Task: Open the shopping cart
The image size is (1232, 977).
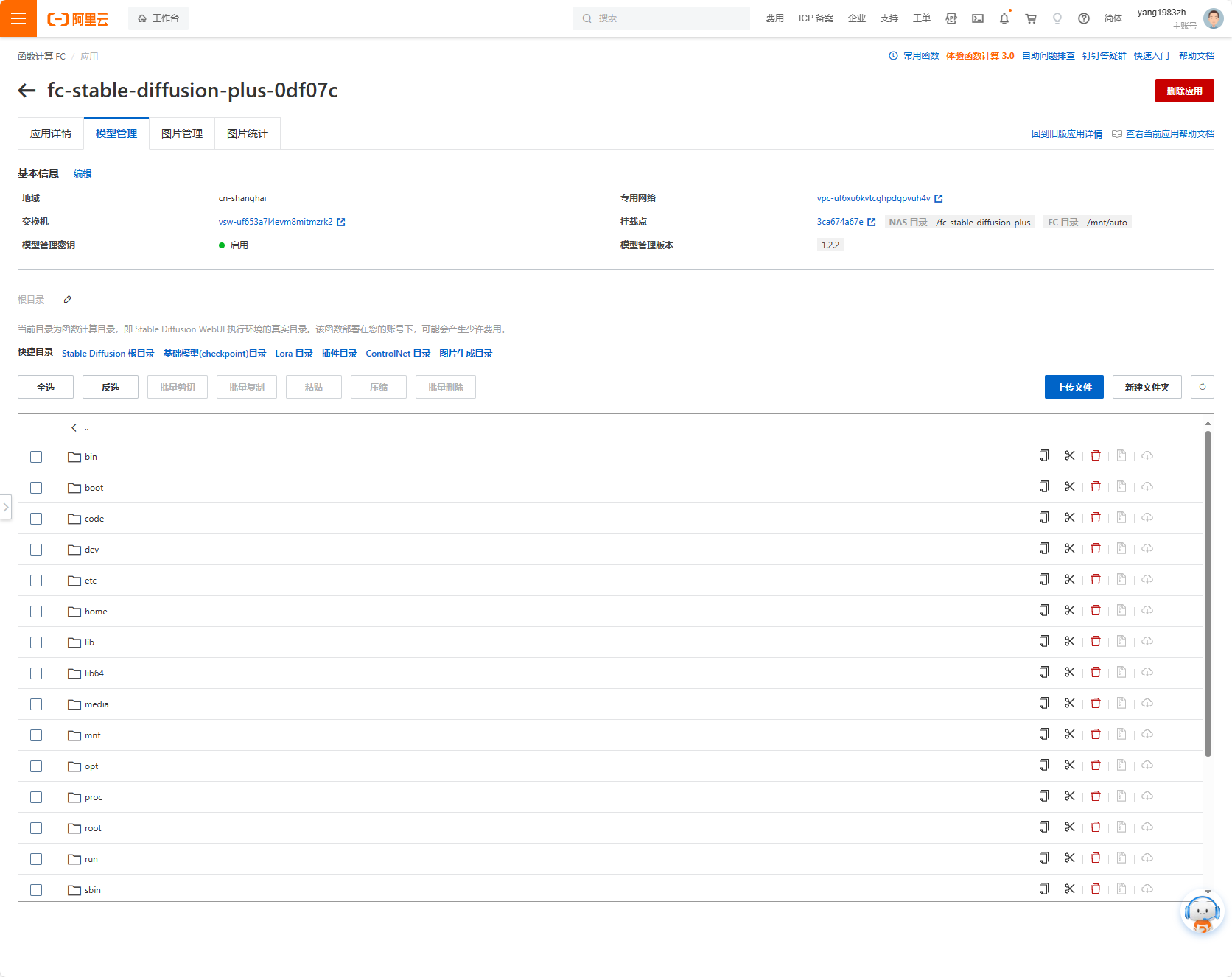Action: [1031, 18]
